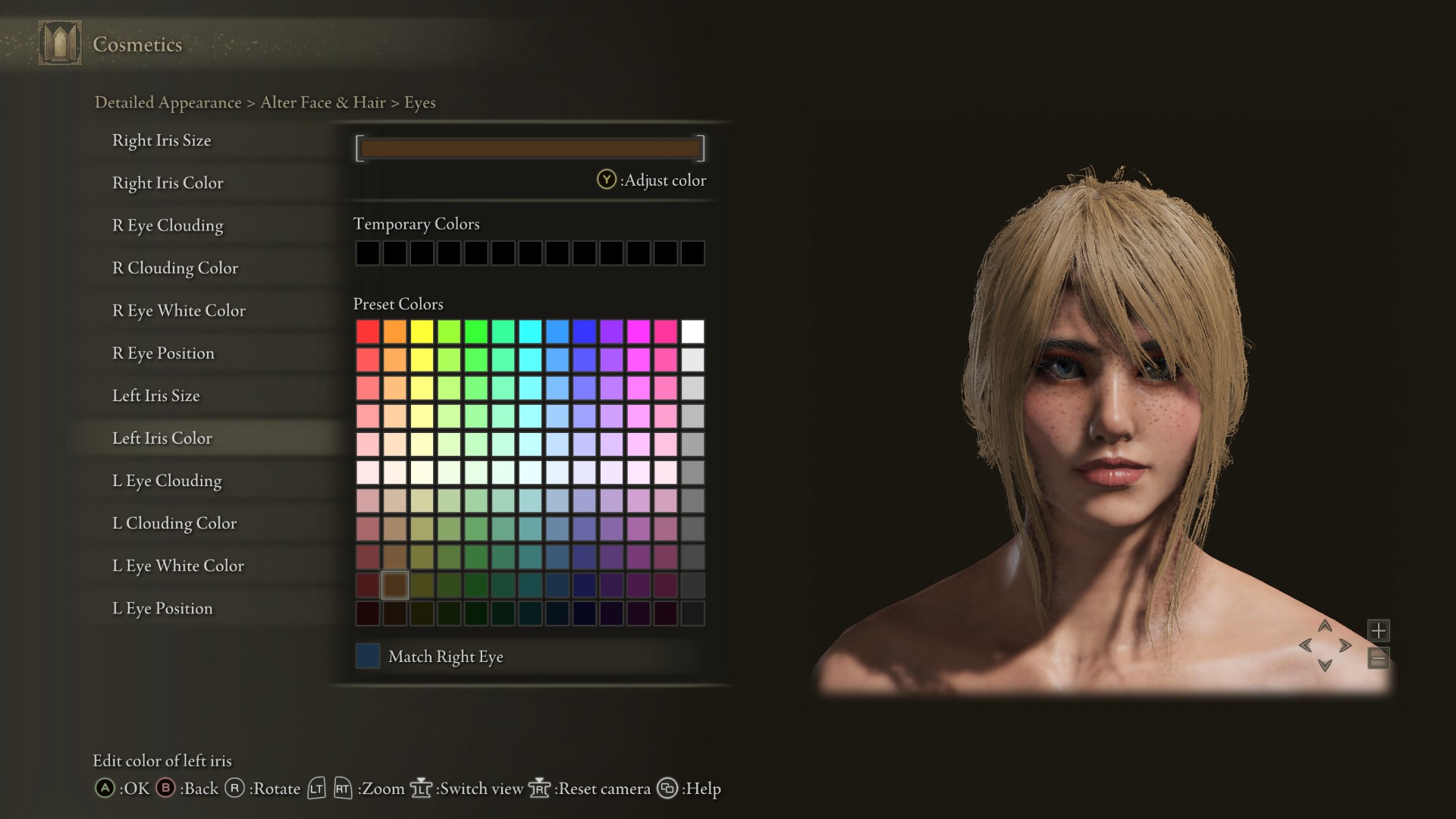1456x819 pixels.
Task: Open the Help prompt icon
Action: point(667,789)
